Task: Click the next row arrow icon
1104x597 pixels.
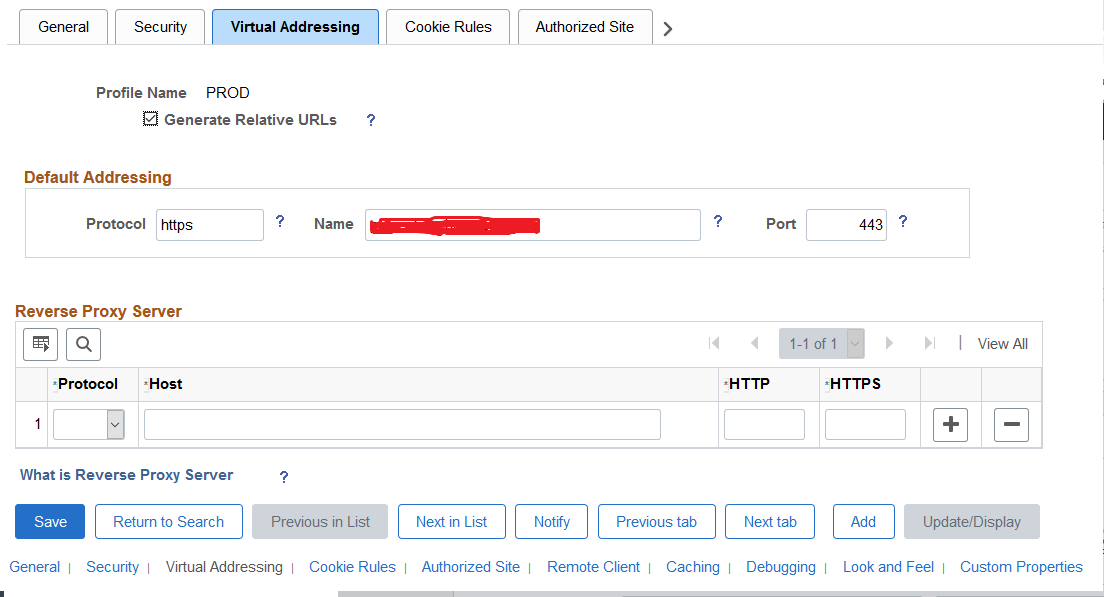Action: point(889,343)
